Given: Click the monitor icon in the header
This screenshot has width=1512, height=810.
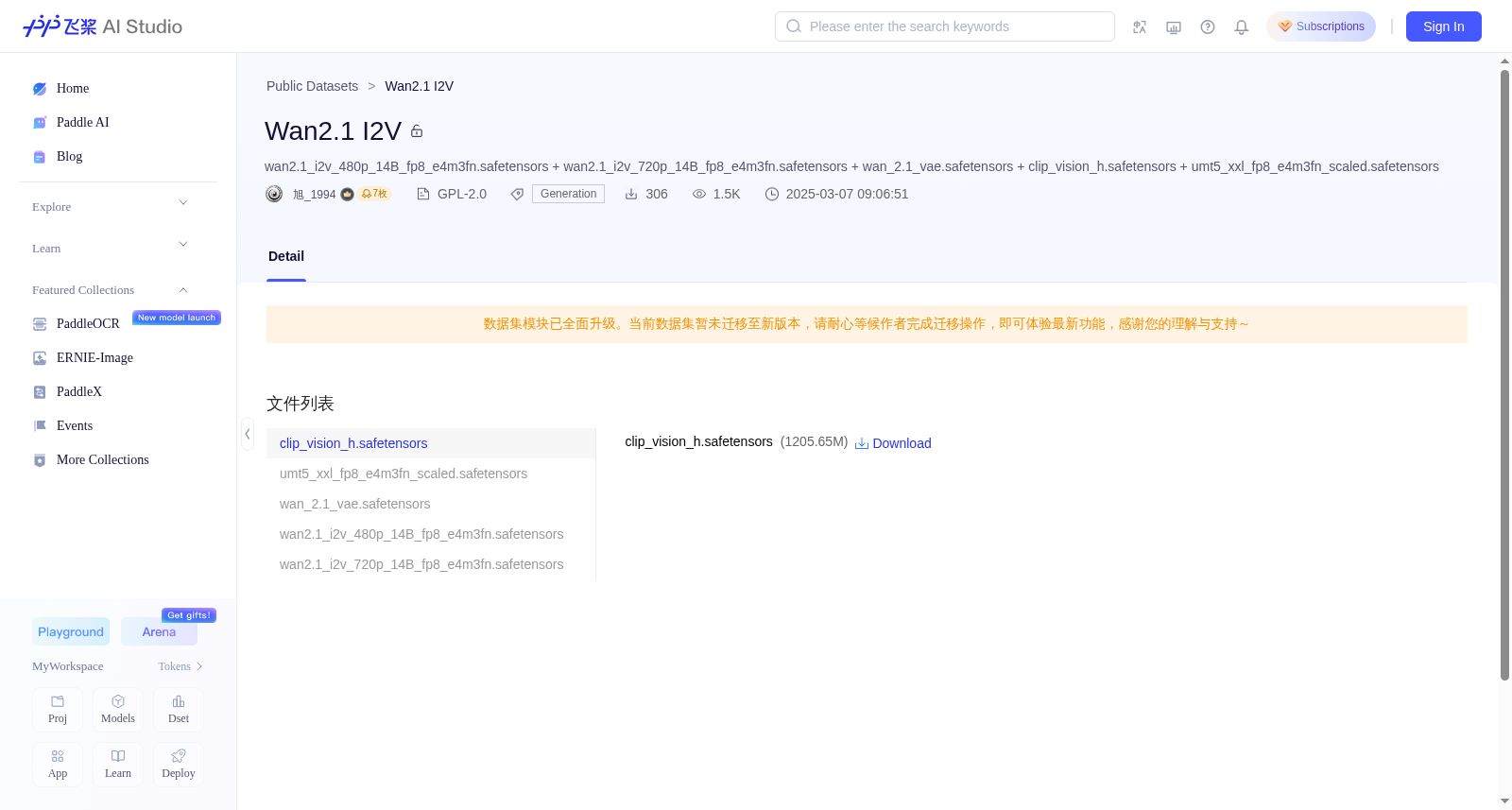Looking at the screenshot, I should tap(1174, 27).
